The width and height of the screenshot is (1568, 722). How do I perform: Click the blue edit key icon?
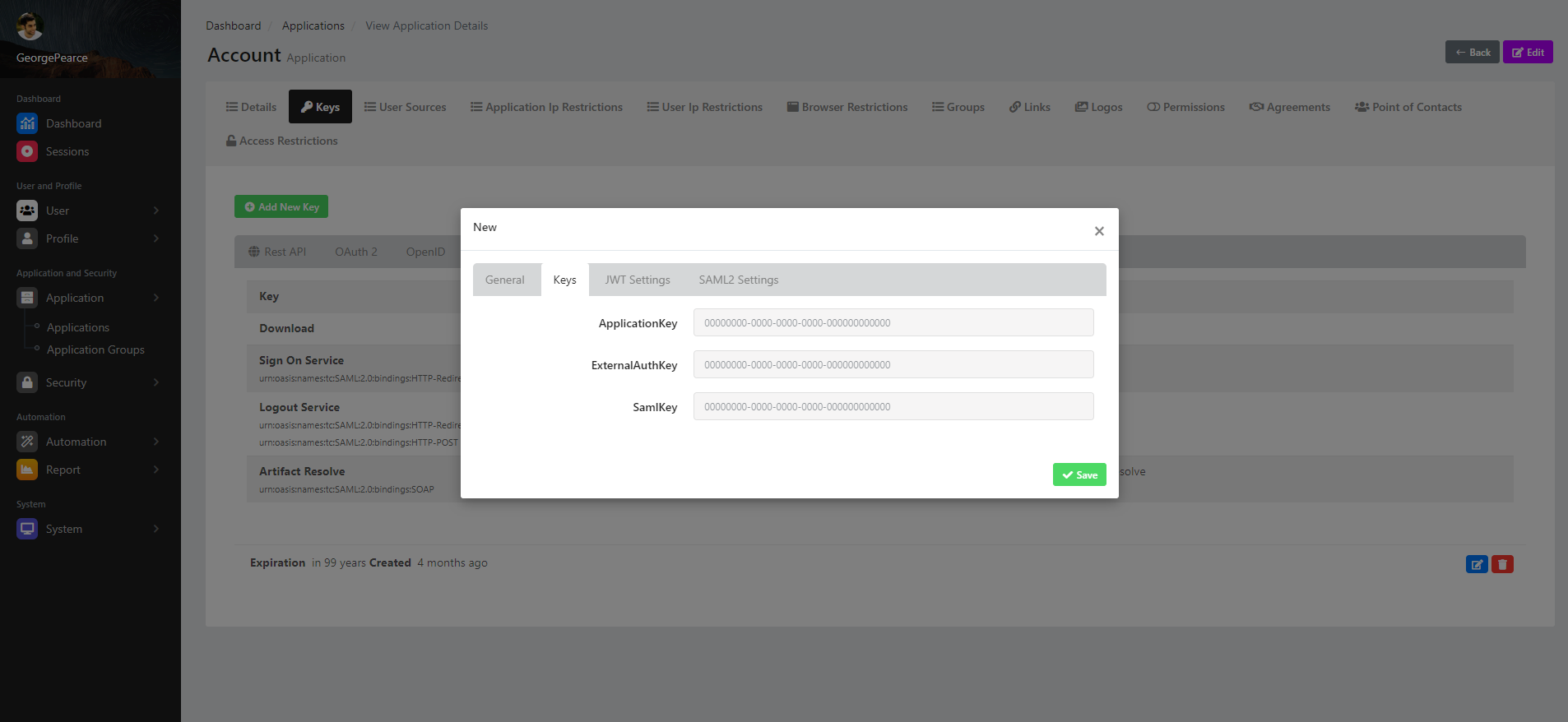point(1477,564)
